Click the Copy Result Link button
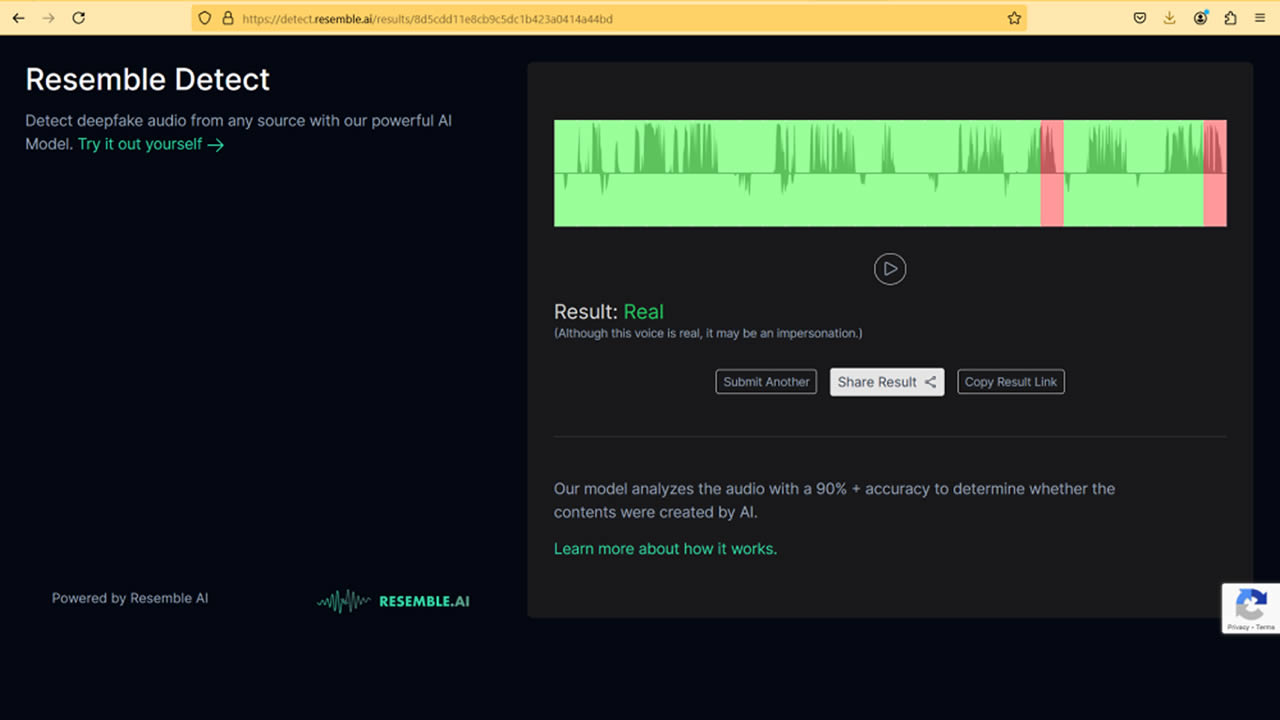The width and height of the screenshot is (1280, 720). pos(1010,382)
